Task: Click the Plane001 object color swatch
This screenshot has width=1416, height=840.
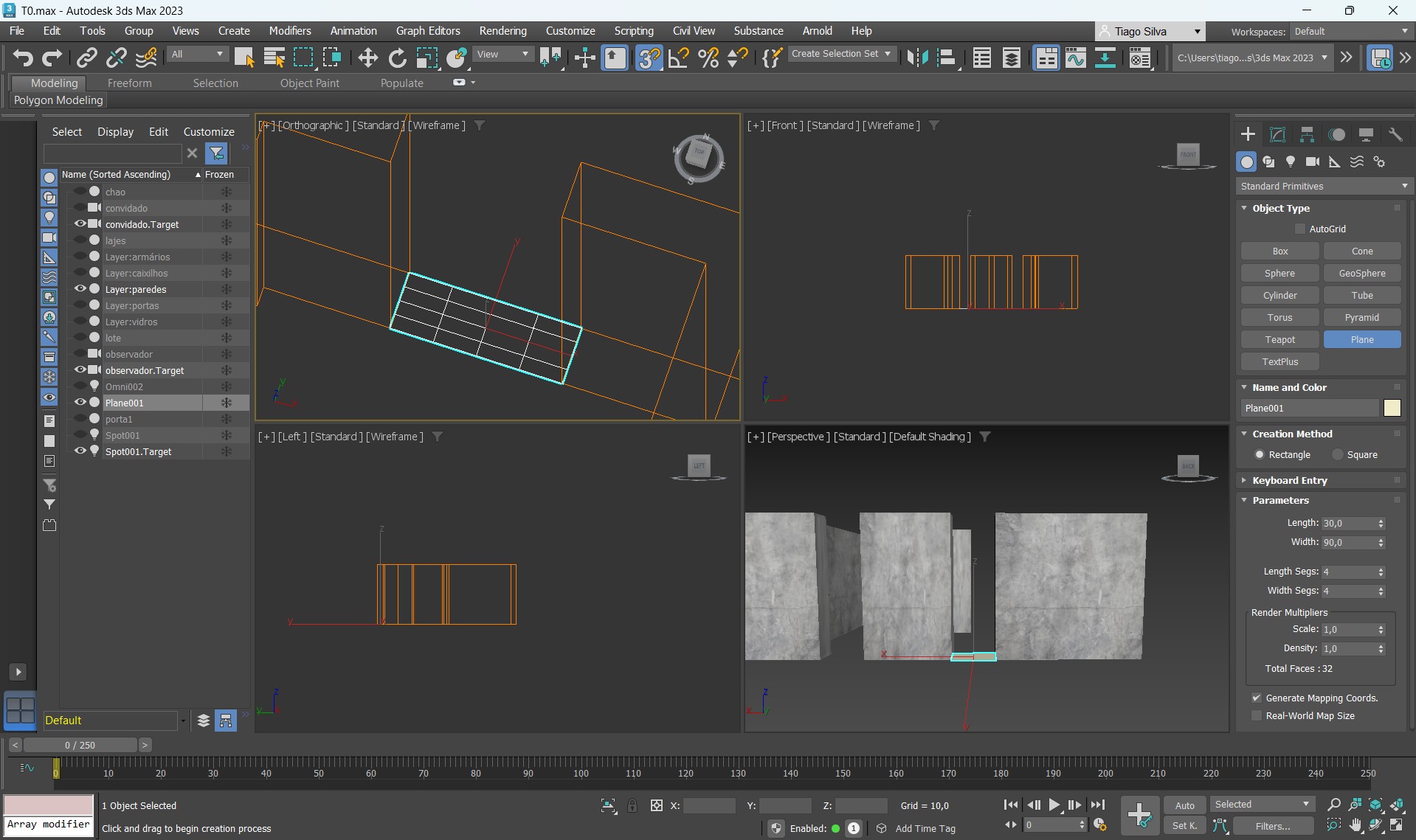Action: pos(1392,409)
